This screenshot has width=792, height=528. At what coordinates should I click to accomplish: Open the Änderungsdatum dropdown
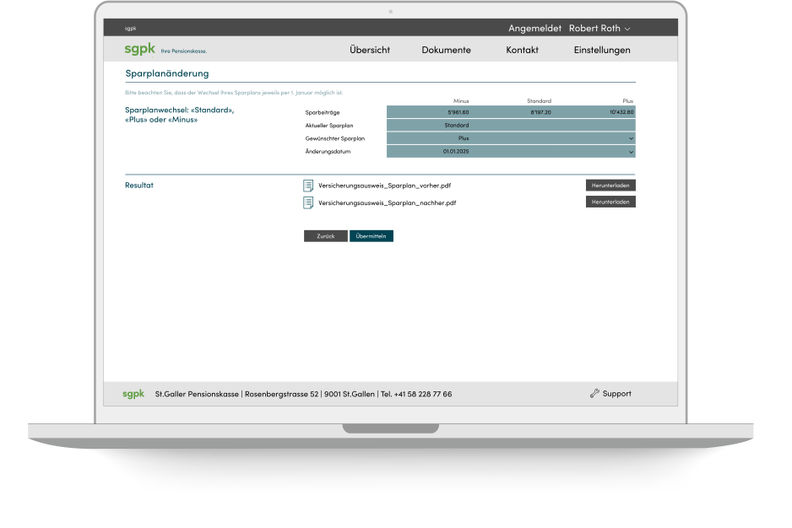[631, 151]
